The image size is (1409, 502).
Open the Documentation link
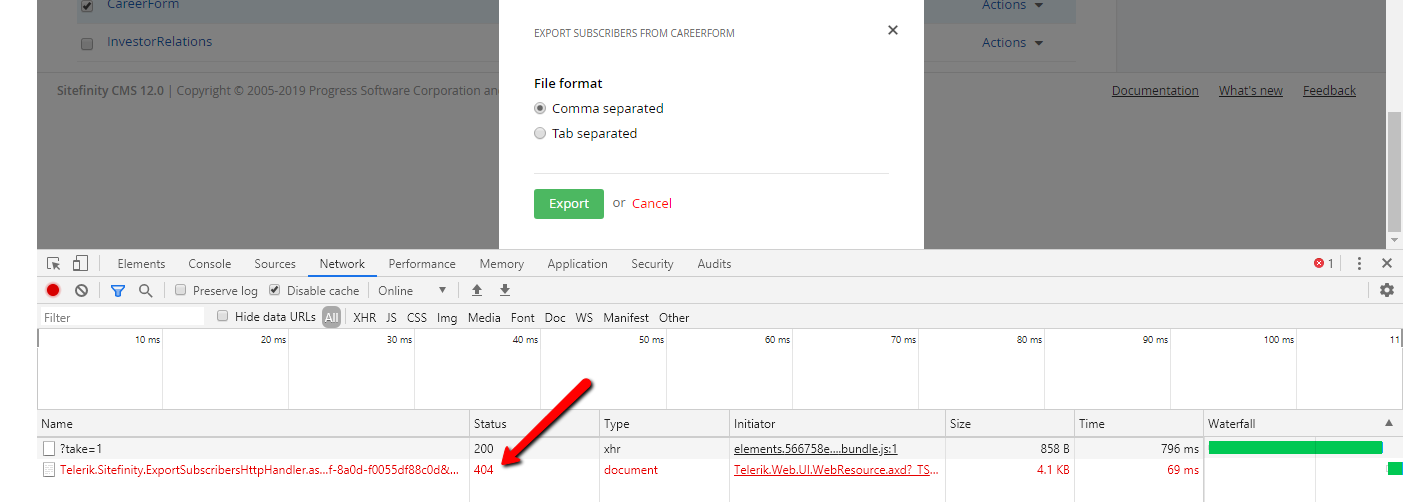click(1155, 90)
